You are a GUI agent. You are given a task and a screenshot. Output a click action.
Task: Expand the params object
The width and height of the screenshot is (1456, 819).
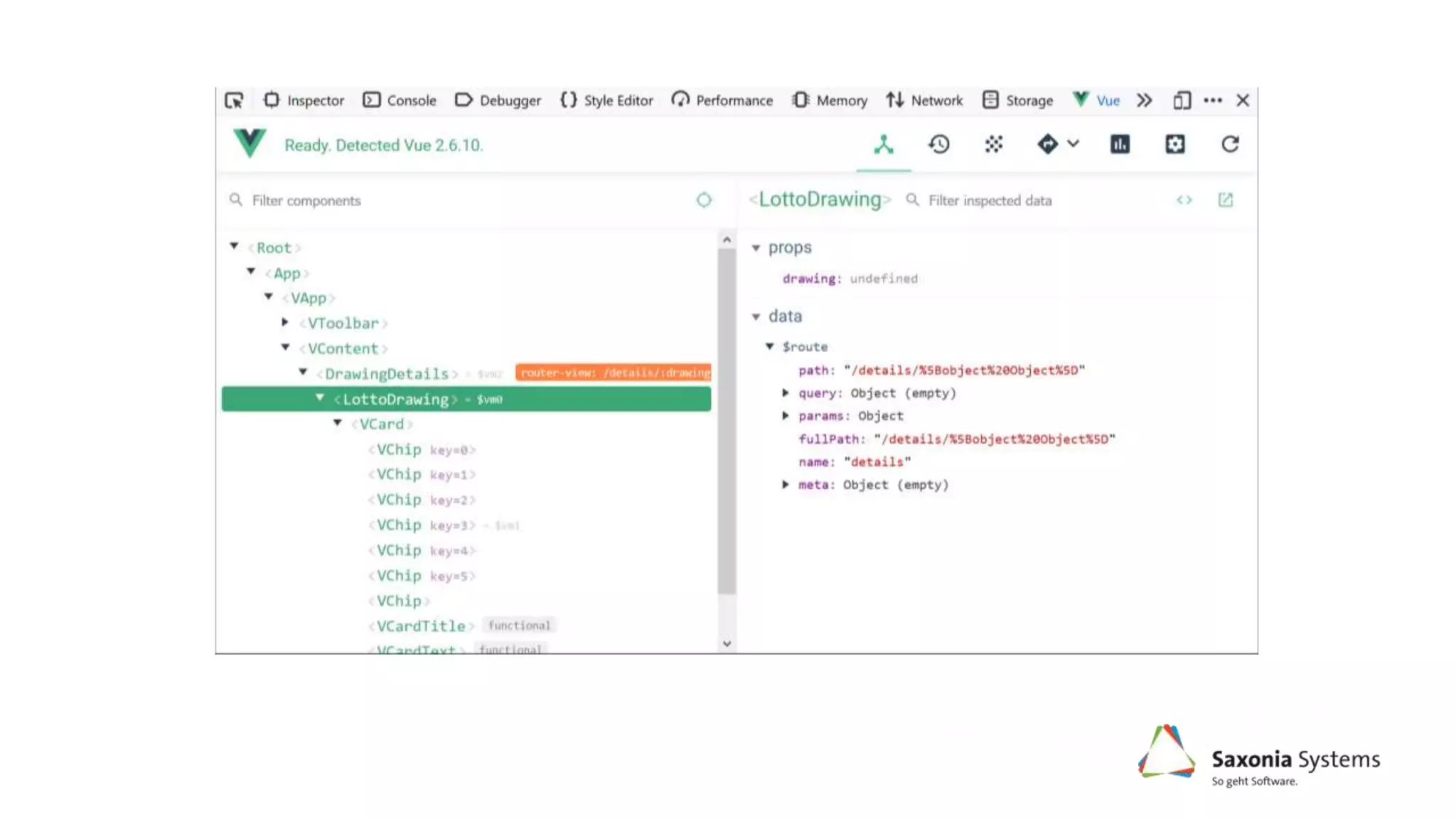pyautogui.click(x=786, y=415)
